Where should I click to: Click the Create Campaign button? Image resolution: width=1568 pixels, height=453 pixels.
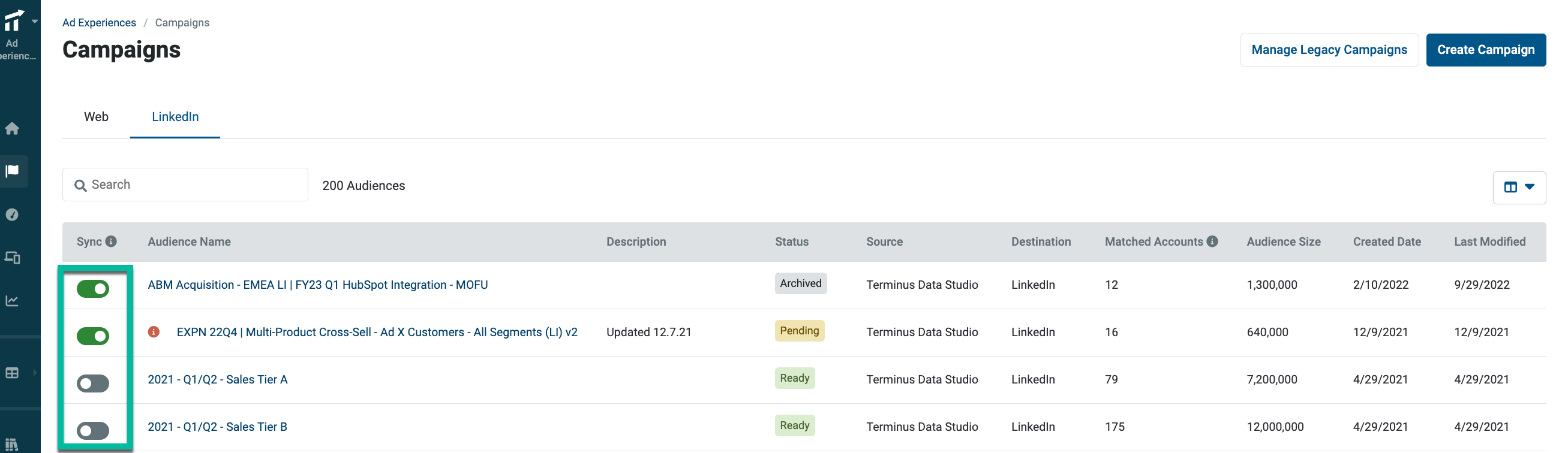(x=1486, y=50)
